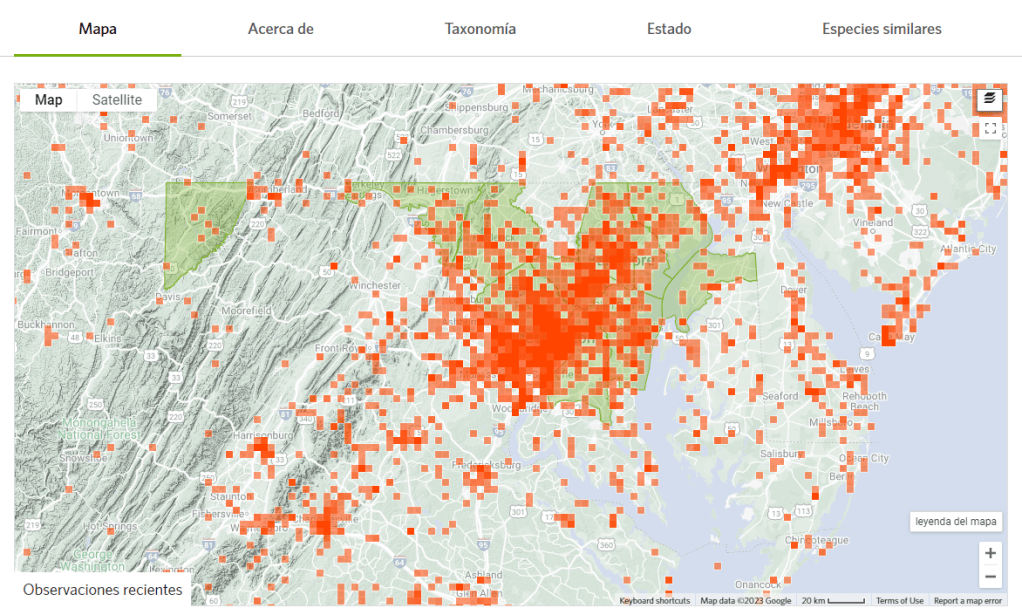1022x608 pixels.
Task: Click Report a map error link
Action: (x=967, y=600)
